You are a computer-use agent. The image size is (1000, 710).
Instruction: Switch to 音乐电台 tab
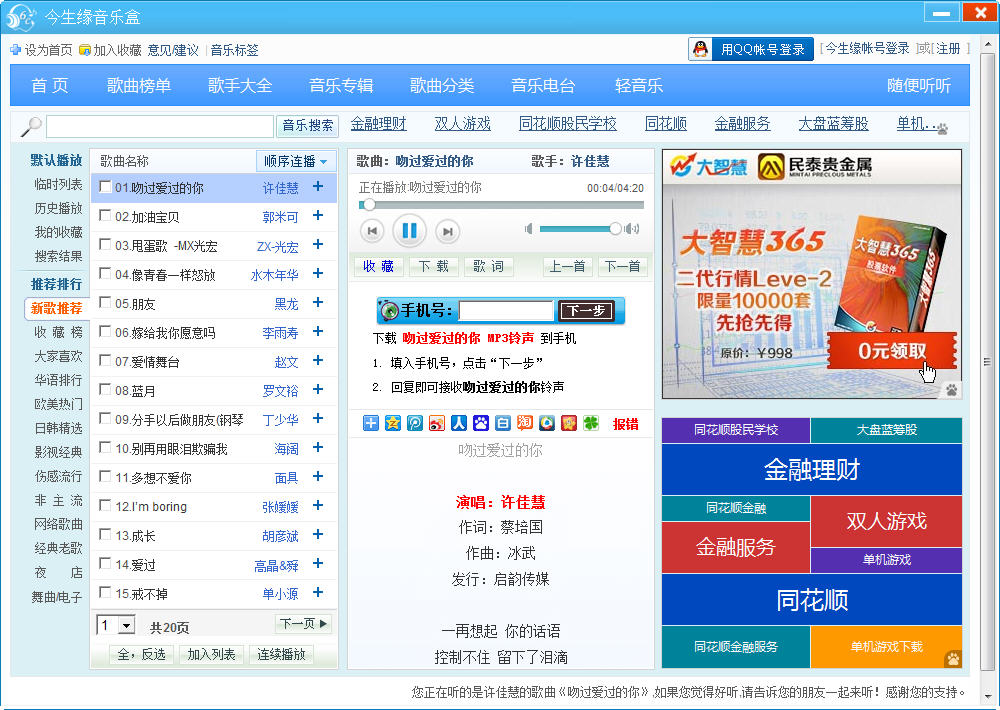[543, 86]
